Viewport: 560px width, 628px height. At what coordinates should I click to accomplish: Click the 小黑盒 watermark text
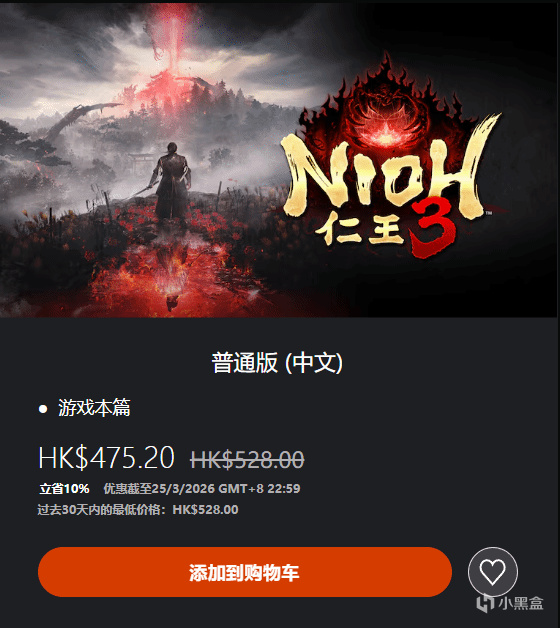coord(520,603)
